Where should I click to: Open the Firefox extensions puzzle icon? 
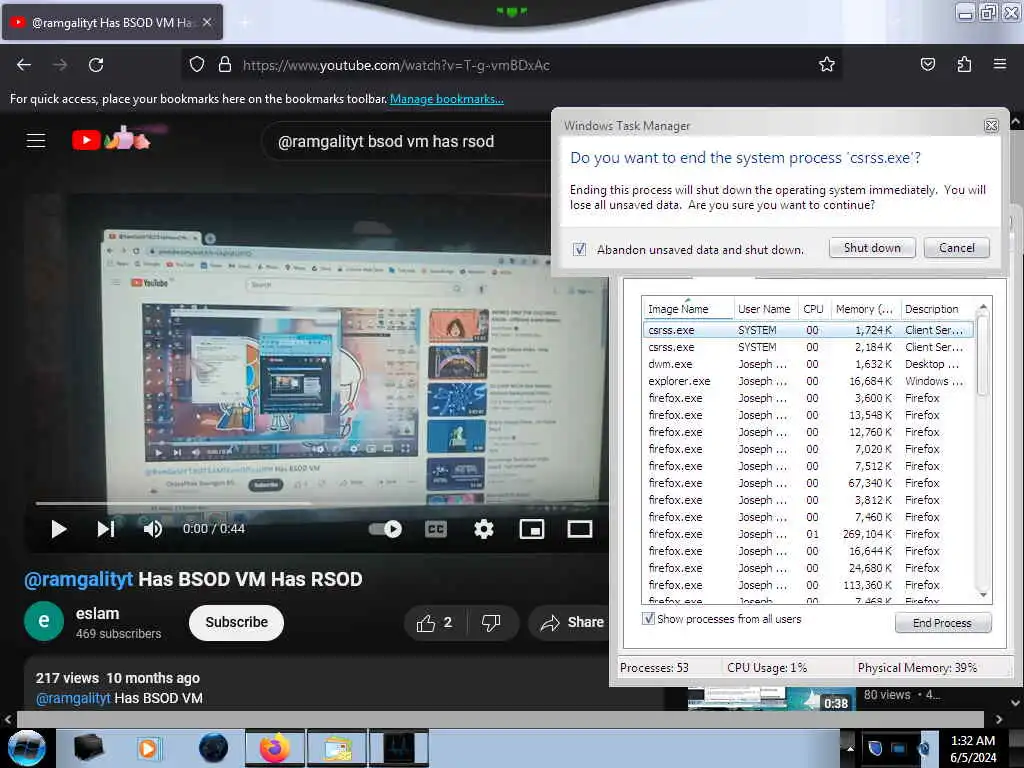tap(964, 64)
